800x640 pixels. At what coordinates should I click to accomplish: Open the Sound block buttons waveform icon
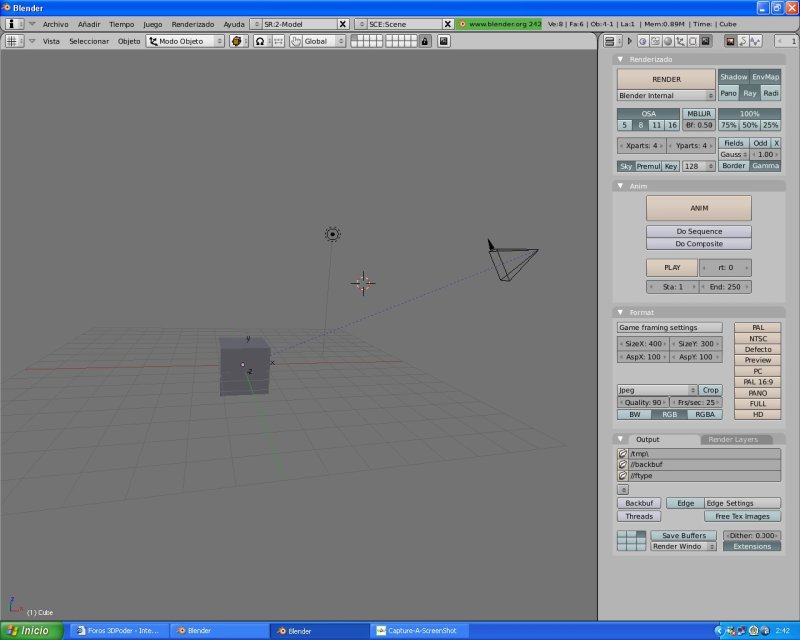point(756,41)
